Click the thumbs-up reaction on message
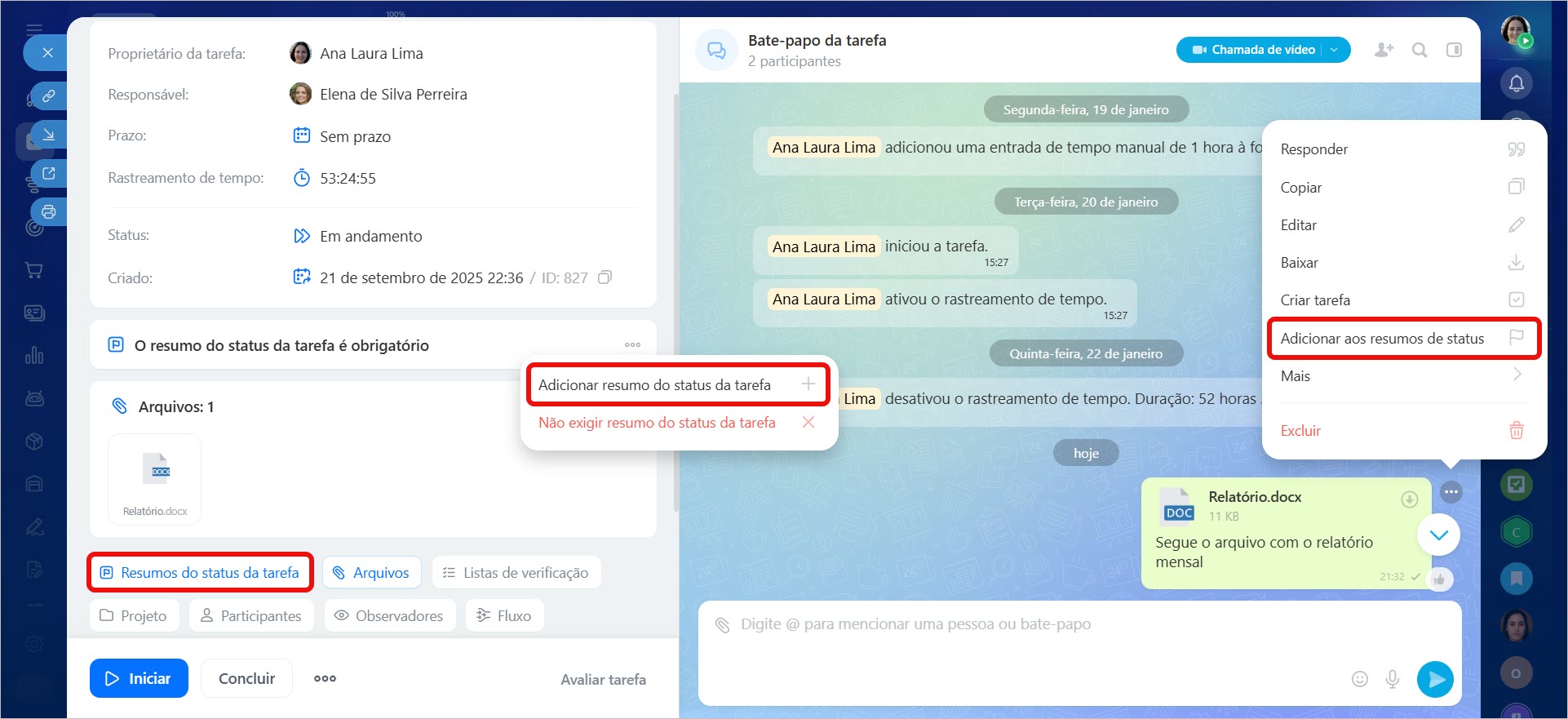The height and width of the screenshot is (719, 1568). click(x=1440, y=579)
